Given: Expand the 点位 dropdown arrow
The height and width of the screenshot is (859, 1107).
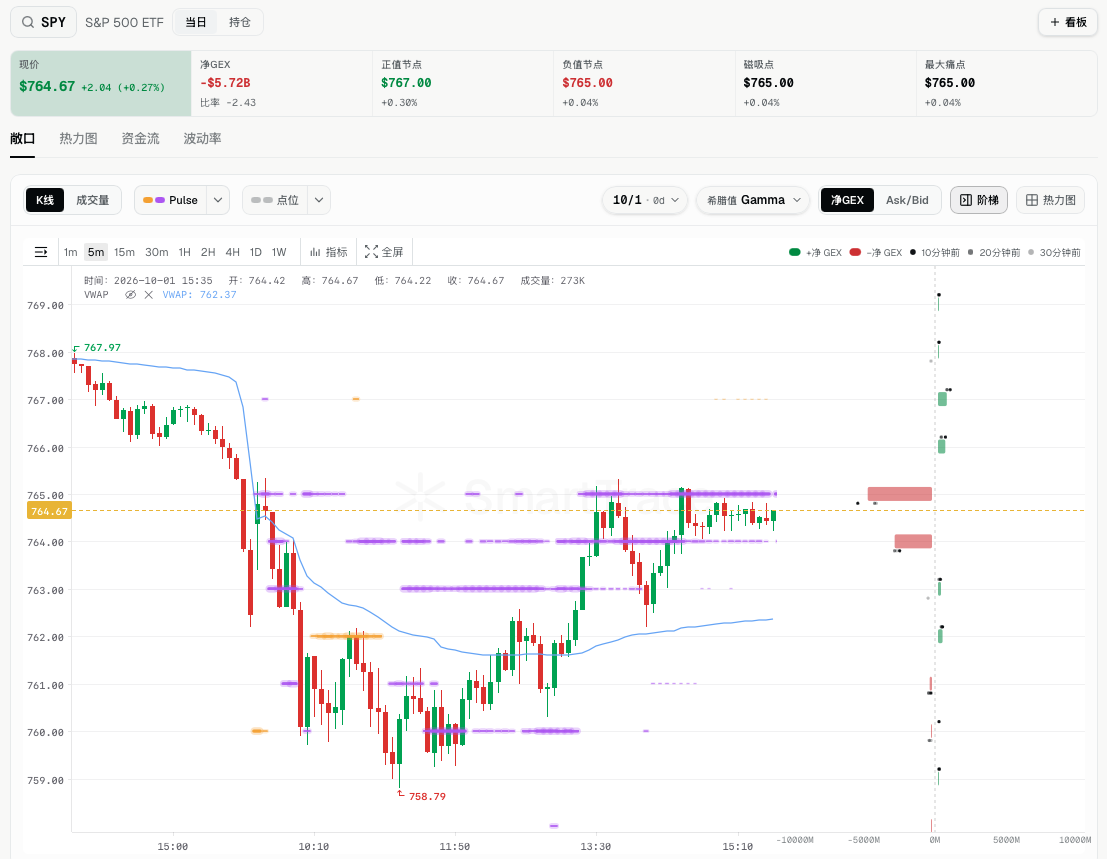Looking at the screenshot, I should (319, 200).
